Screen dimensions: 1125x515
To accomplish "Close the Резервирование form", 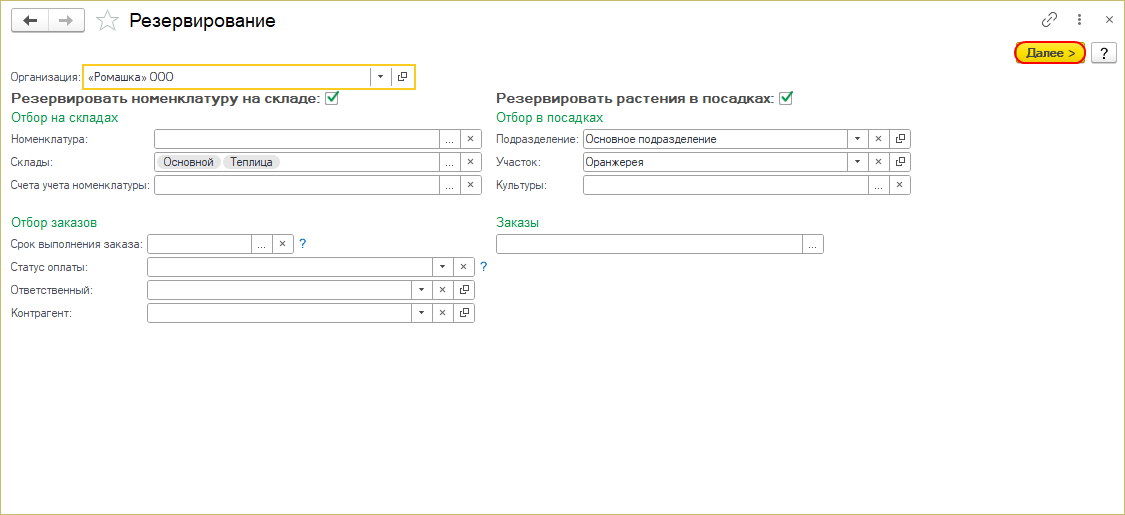I will point(1108,20).
